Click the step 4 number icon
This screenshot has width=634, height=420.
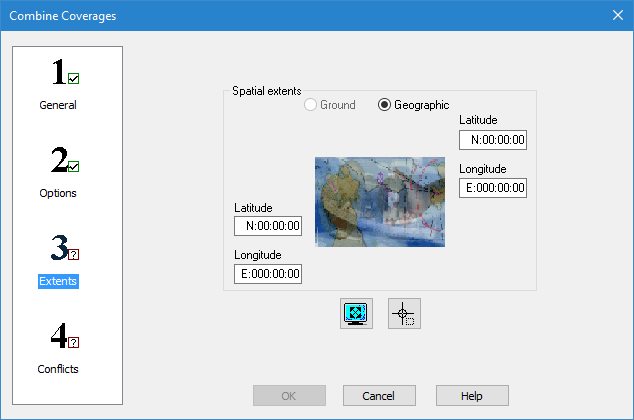(64, 338)
